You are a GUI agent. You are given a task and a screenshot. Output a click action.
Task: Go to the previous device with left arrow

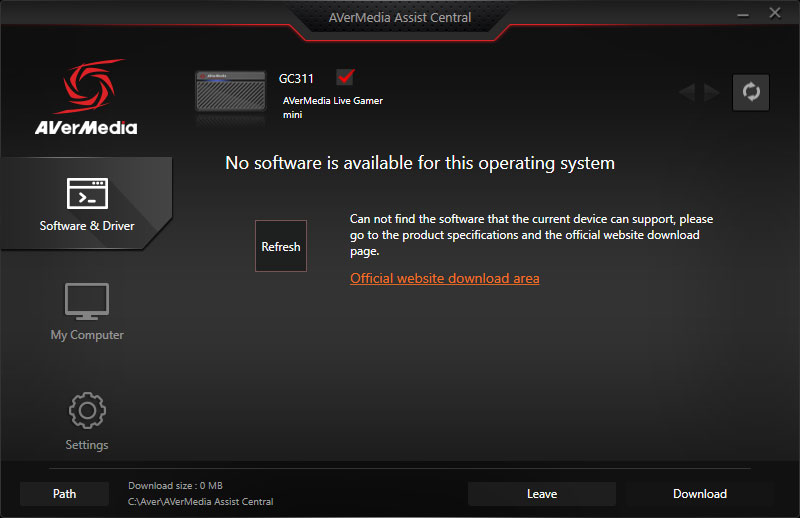point(687,93)
